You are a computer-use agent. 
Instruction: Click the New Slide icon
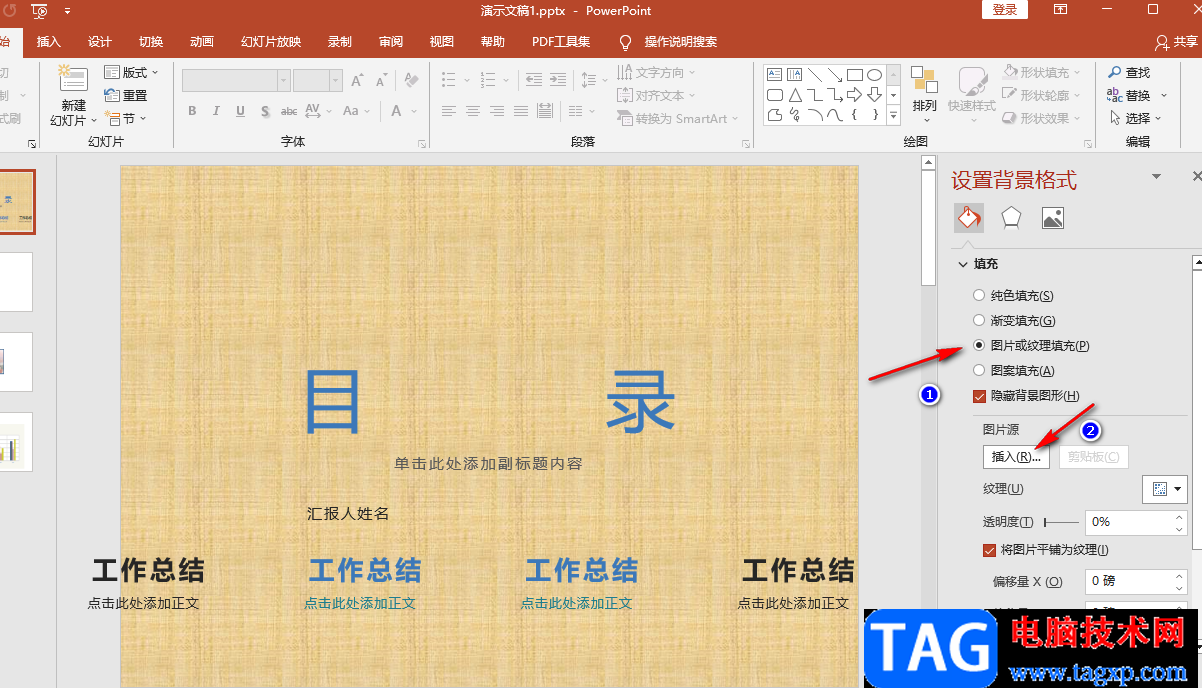(73, 80)
